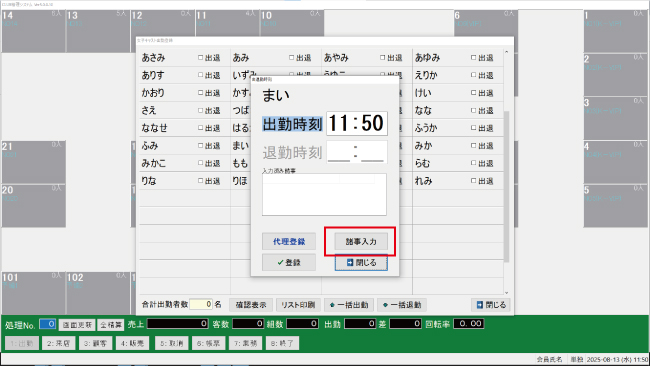
Task: Select cast name あゆみ in the list
Action: (x=427, y=58)
